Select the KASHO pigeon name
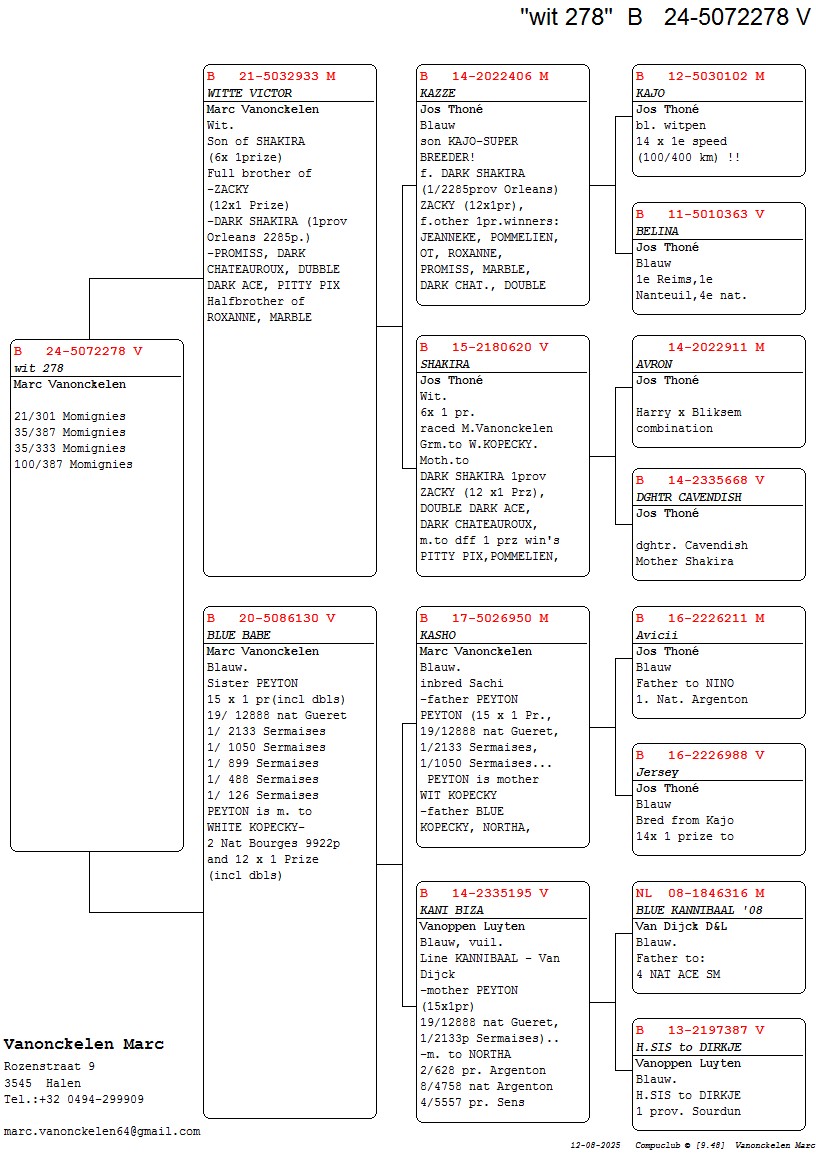Viewport: 816px width, 1172px height. click(437, 635)
